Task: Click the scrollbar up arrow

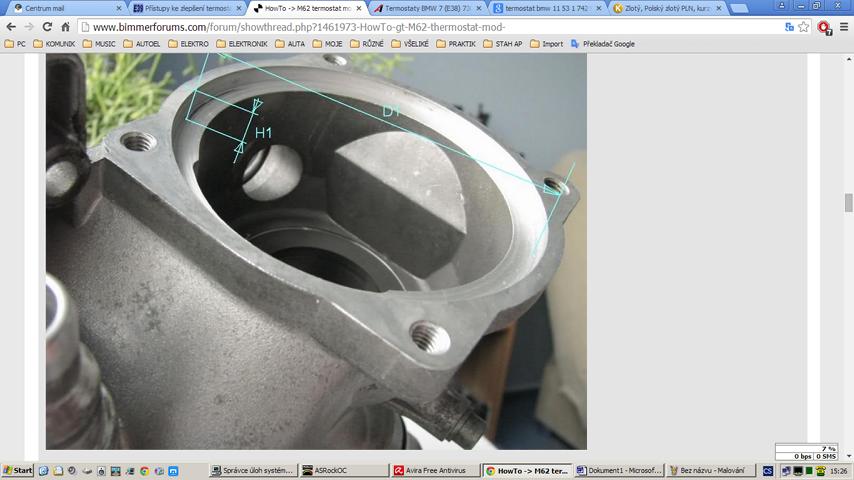Action: [849, 58]
